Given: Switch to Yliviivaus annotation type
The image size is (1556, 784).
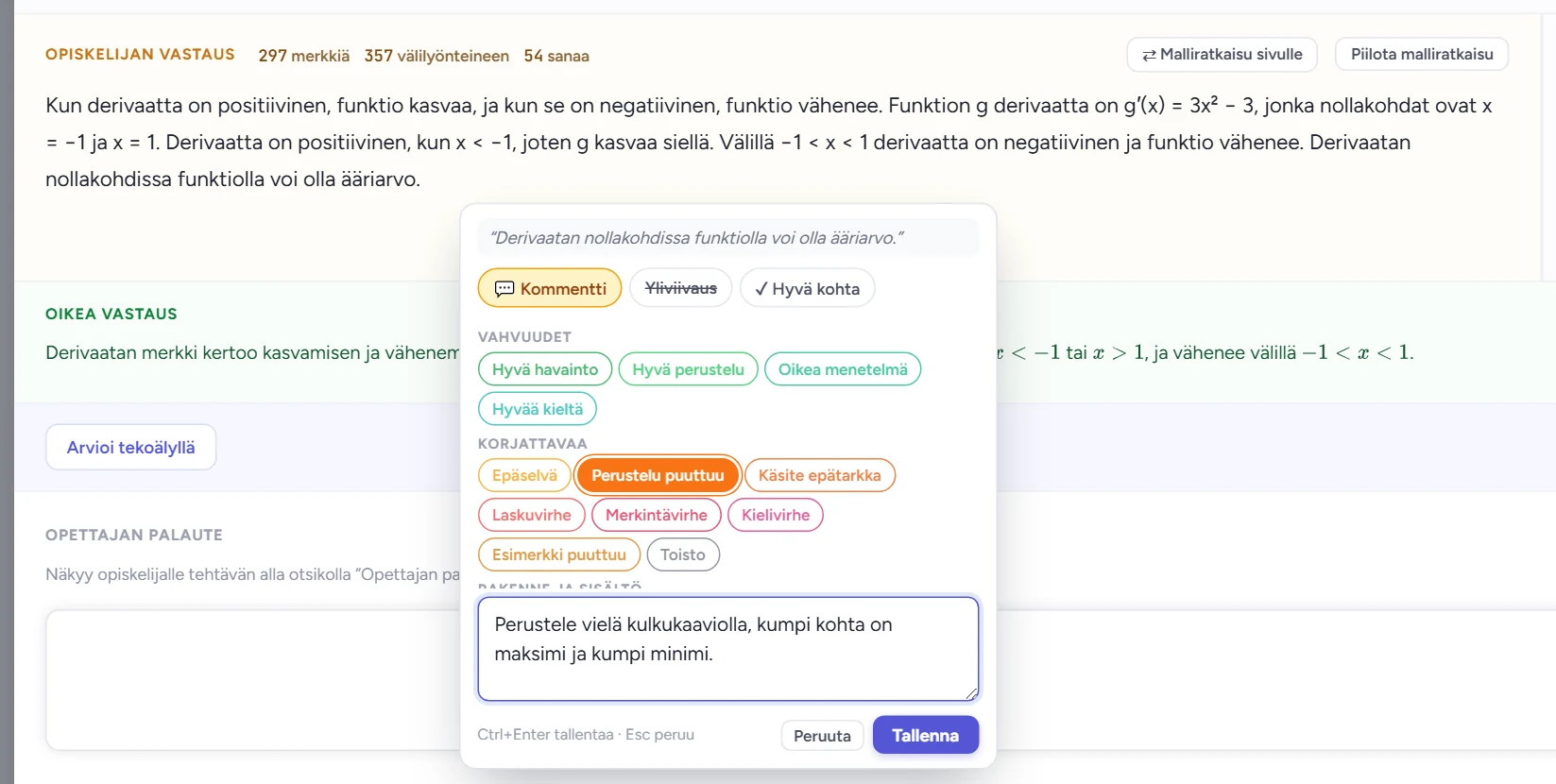Looking at the screenshot, I should point(681,288).
